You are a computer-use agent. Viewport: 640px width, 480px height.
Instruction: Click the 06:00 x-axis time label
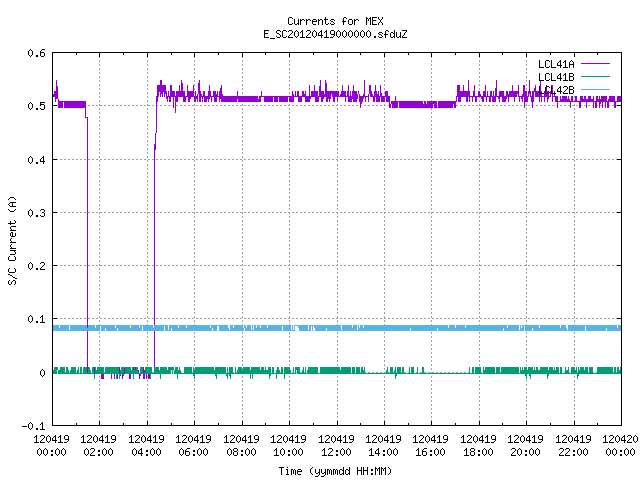[194, 452]
